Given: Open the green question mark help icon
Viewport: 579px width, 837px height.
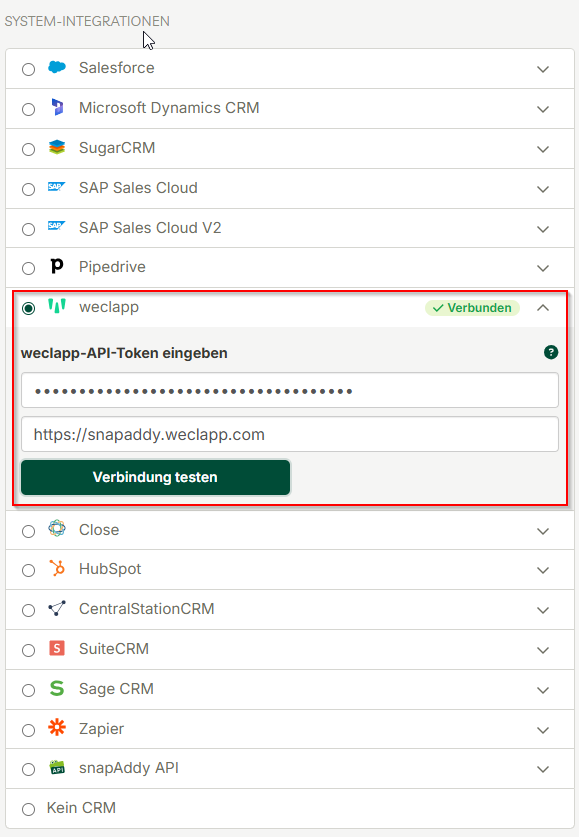Looking at the screenshot, I should click(x=551, y=352).
